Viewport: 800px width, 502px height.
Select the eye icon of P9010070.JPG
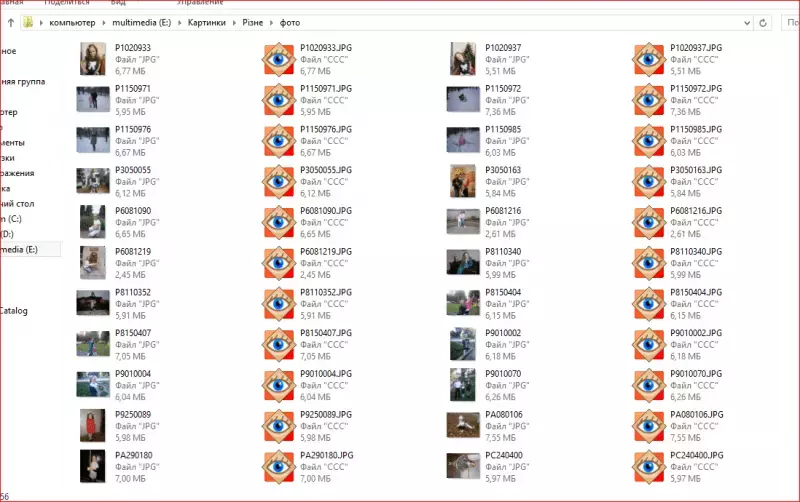(649, 386)
